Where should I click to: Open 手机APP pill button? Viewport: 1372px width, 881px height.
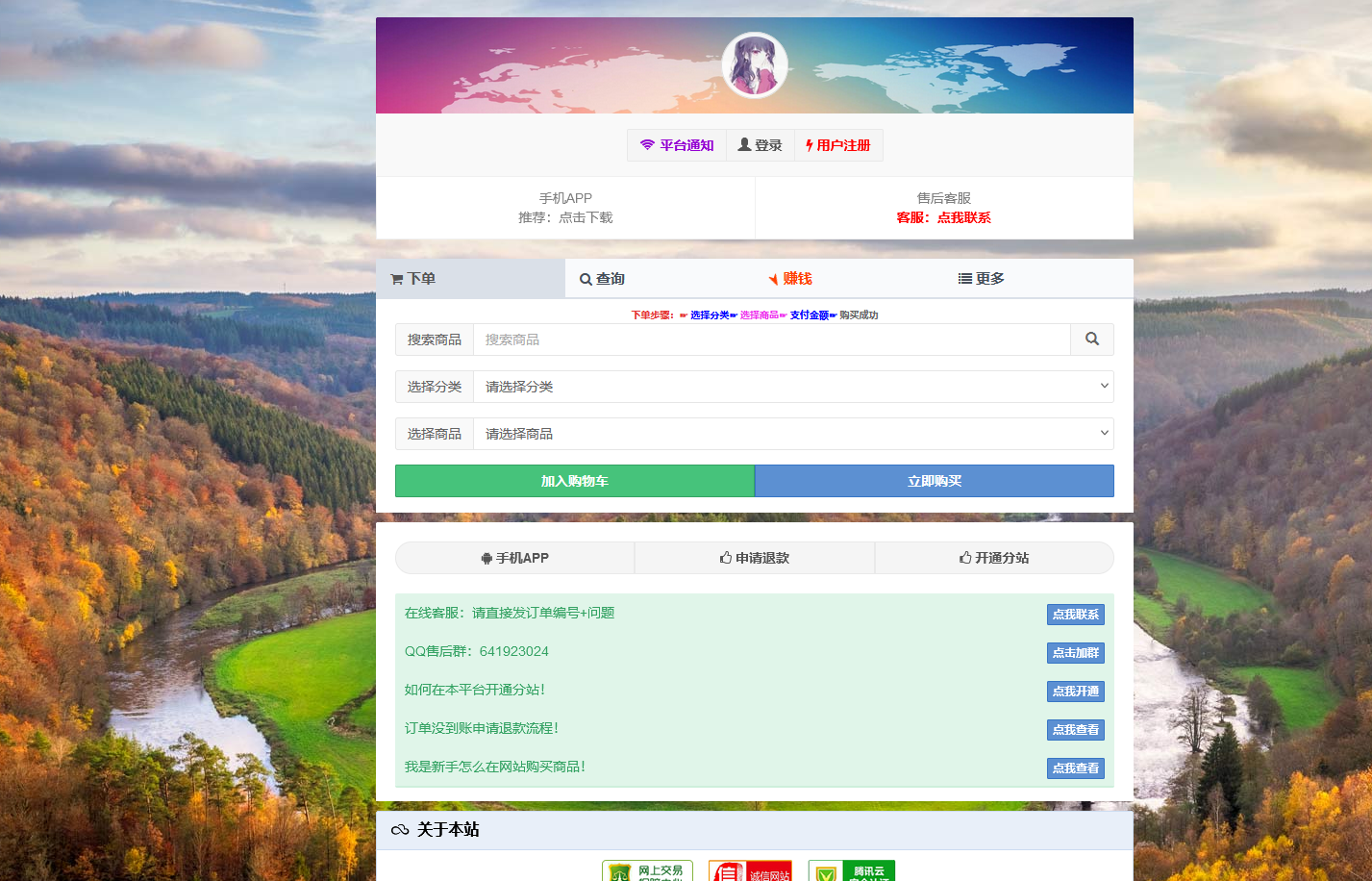514,558
